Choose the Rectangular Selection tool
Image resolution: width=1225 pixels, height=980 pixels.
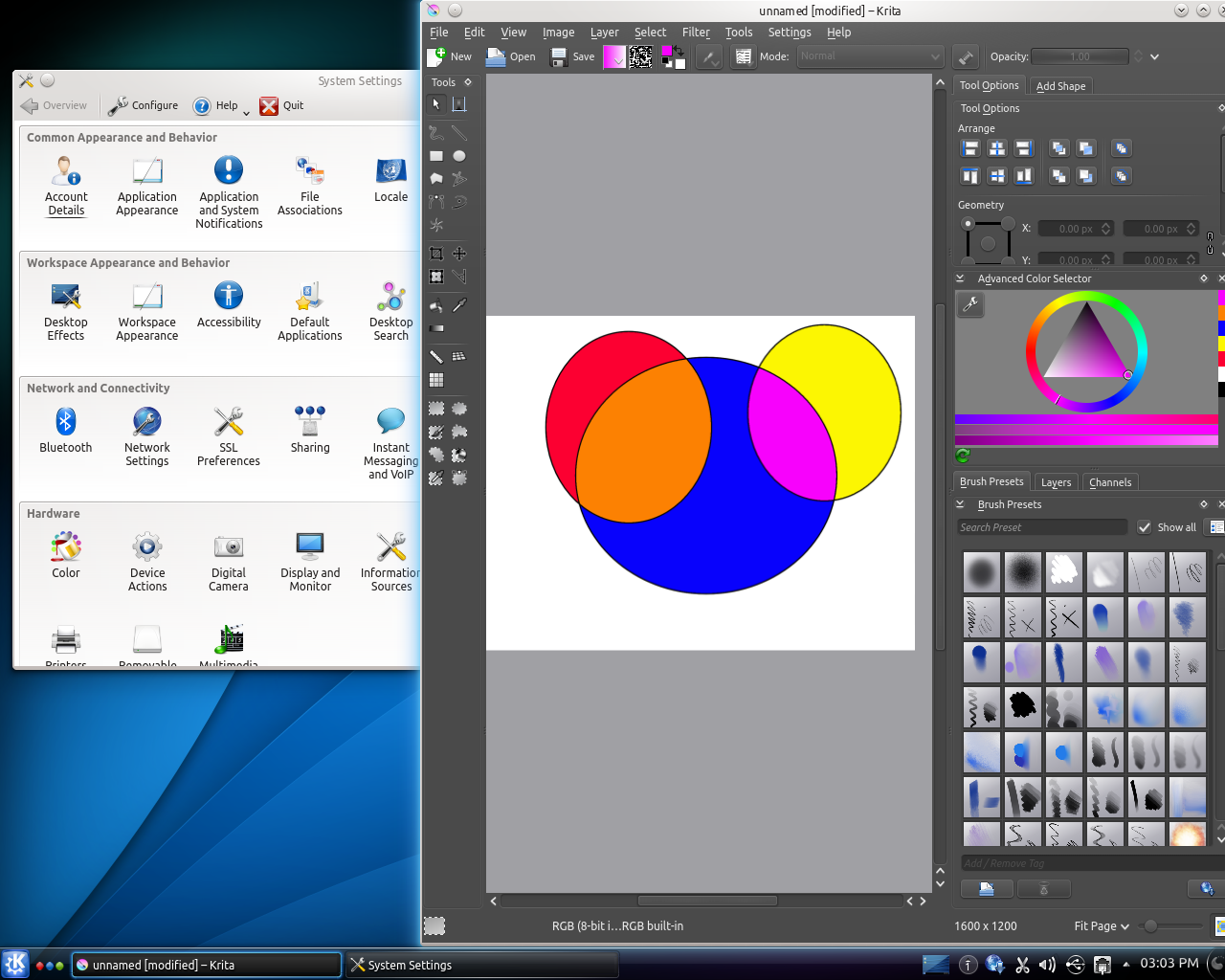pyautogui.click(x=436, y=409)
